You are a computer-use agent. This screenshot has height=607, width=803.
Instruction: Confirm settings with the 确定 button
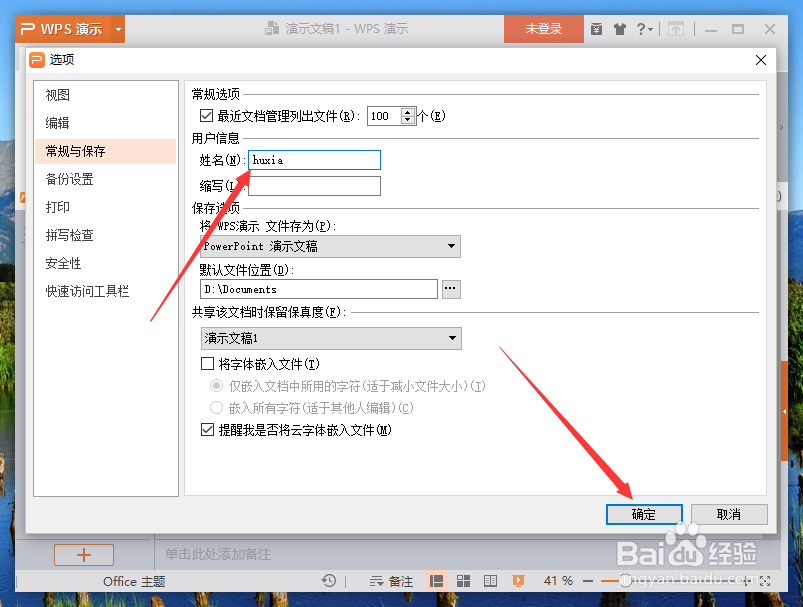point(643,513)
